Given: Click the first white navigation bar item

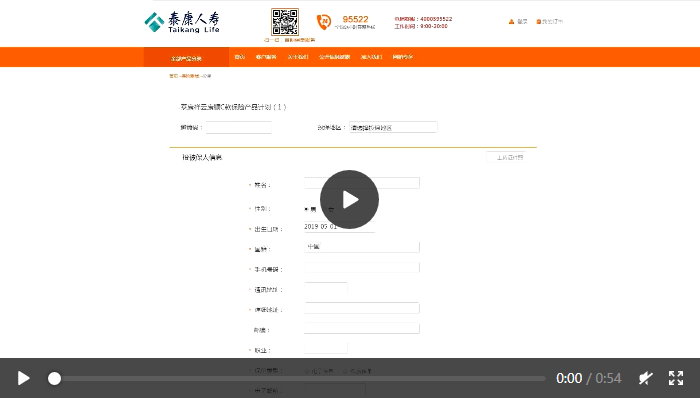Looking at the screenshot, I should [x=240, y=57].
